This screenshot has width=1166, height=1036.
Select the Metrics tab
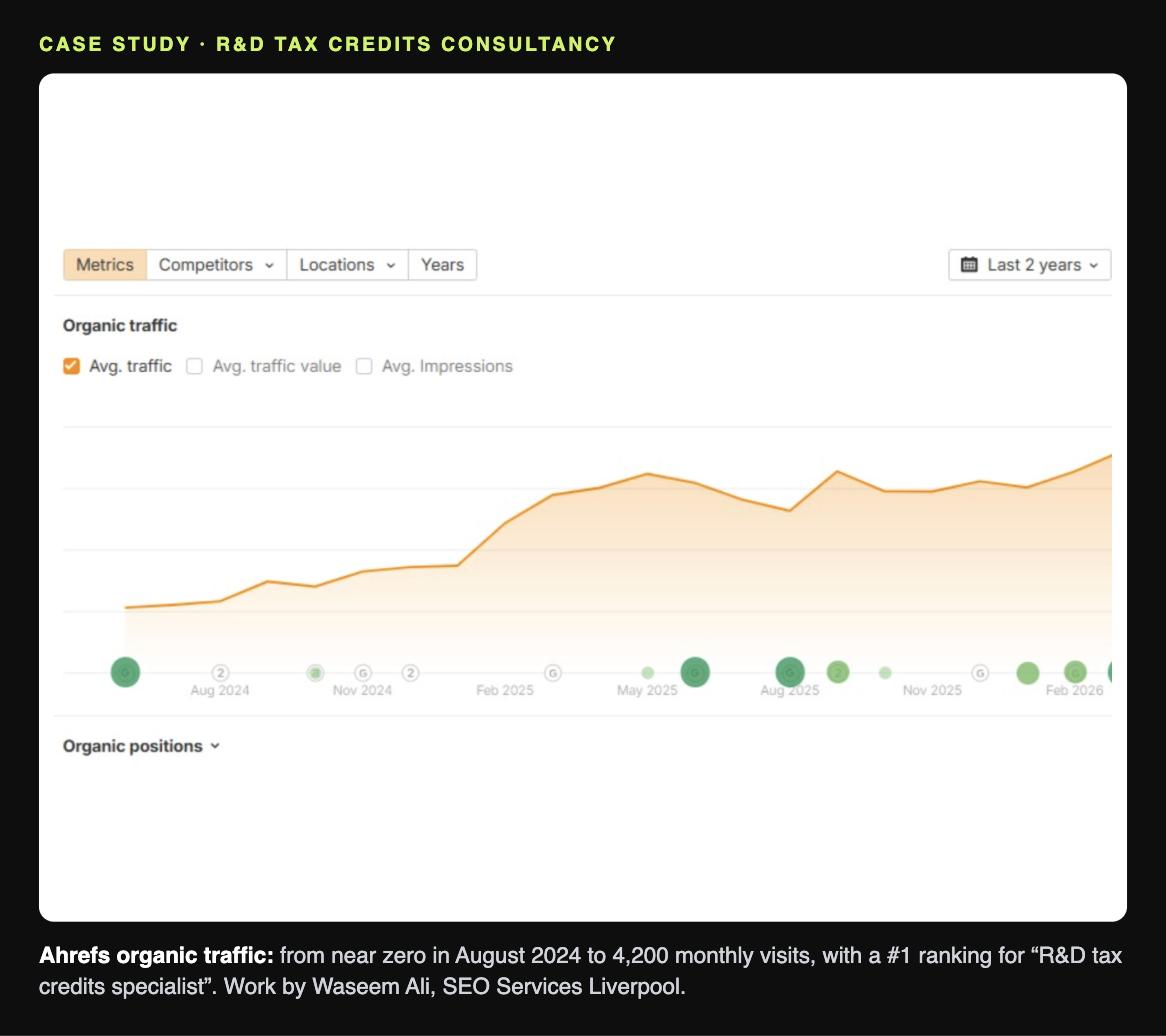105,265
